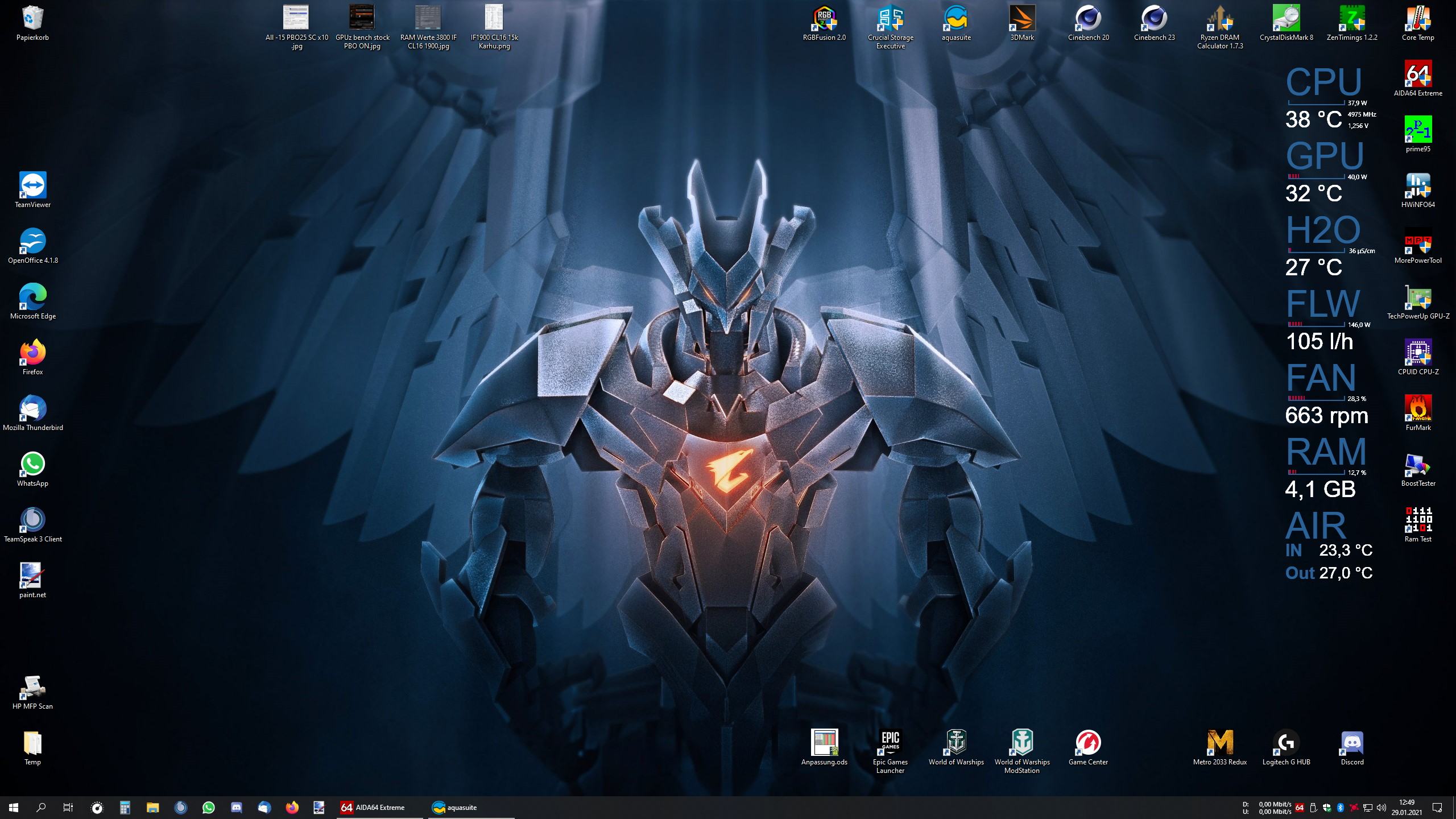The height and width of the screenshot is (819, 1456).
Task: Click the volume speaker icon in the tray
Action: click(1381, 808)
